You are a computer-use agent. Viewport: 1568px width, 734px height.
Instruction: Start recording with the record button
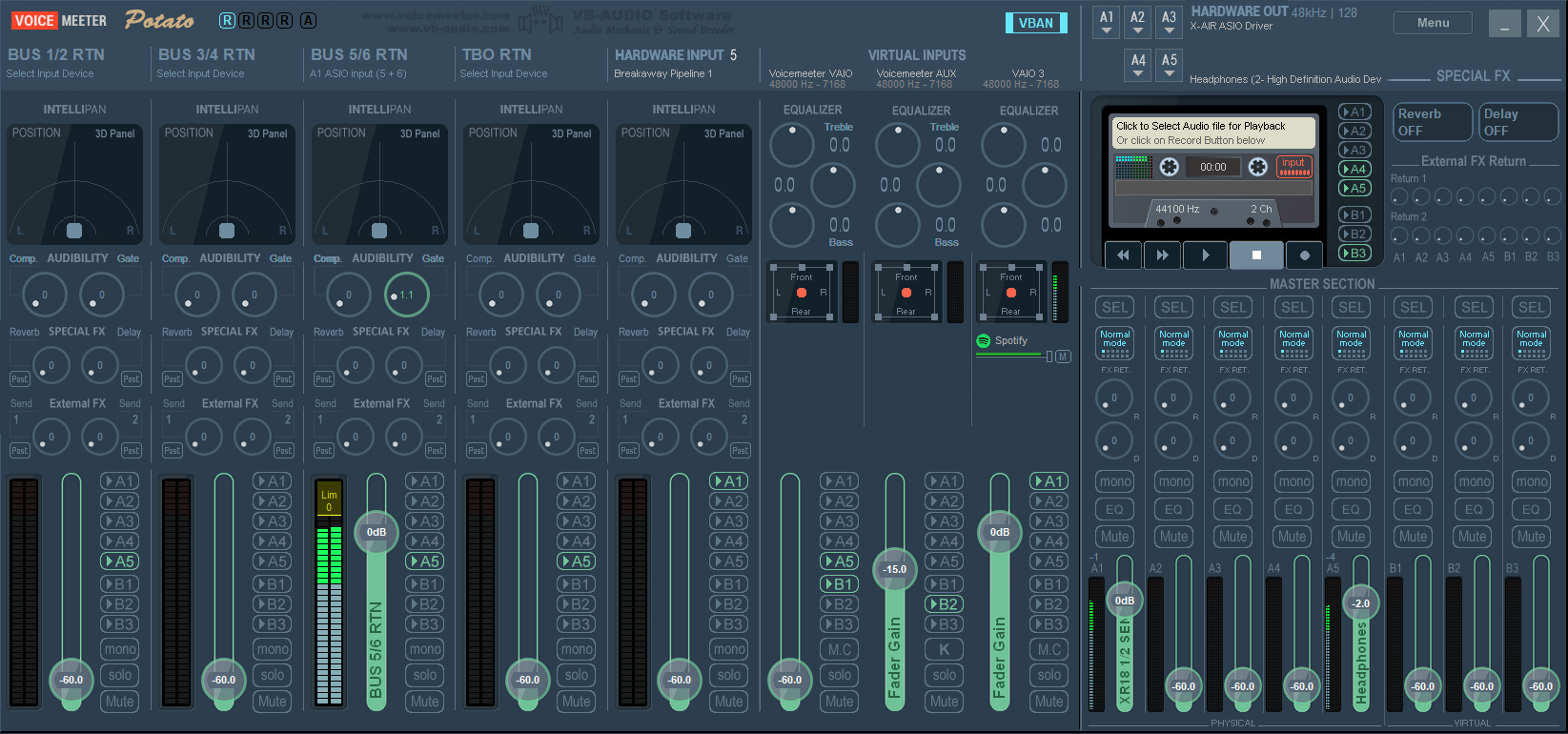click(x=1304, y=255)
